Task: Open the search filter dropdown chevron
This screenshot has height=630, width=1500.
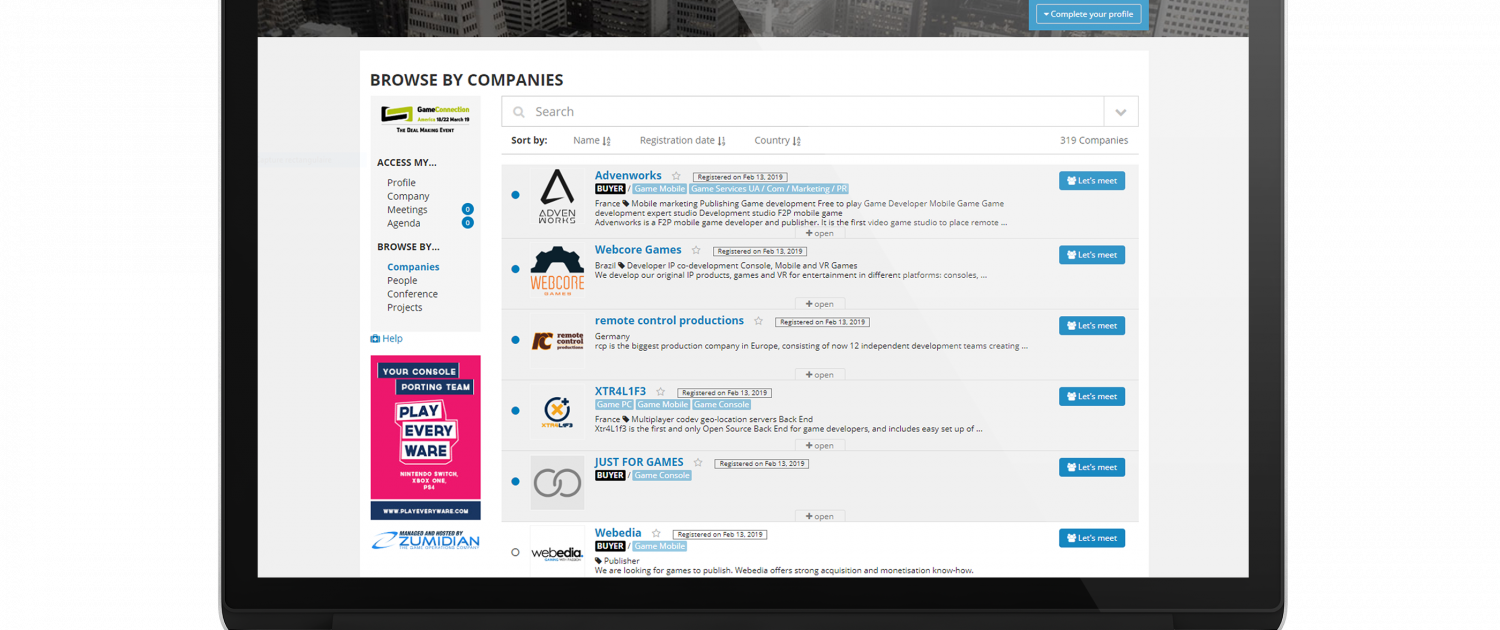Action: (1121, 112)
